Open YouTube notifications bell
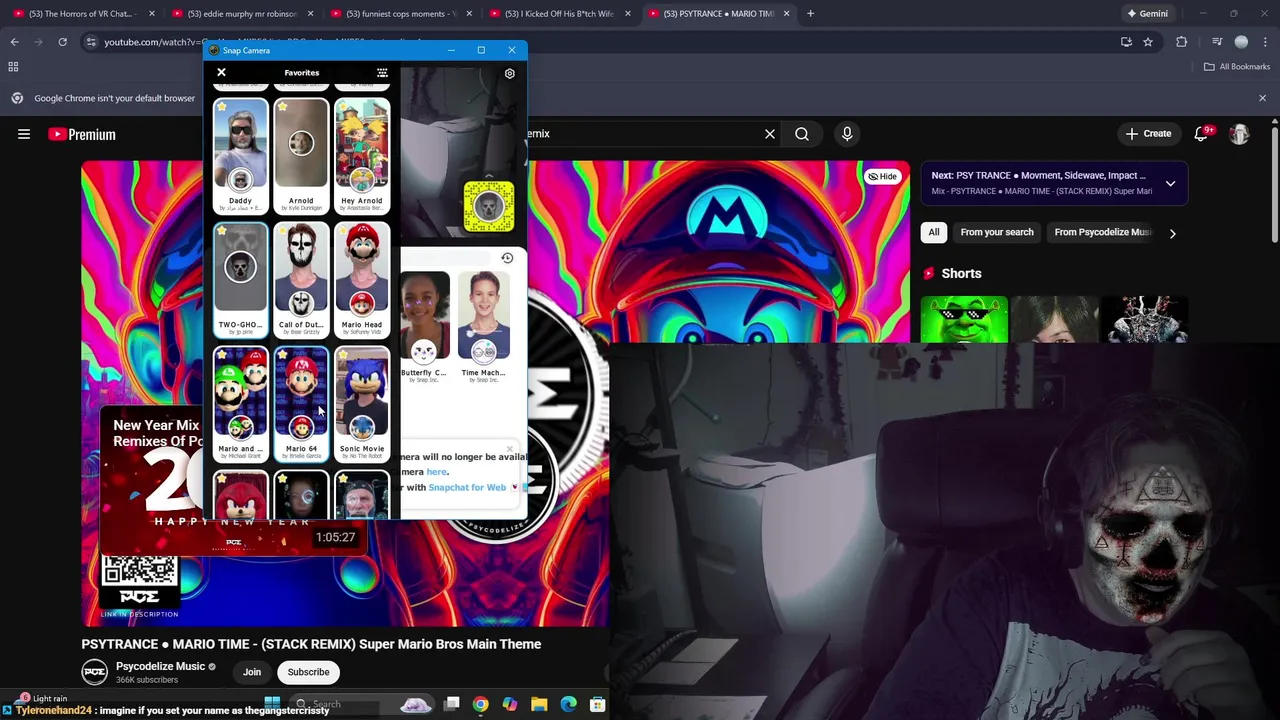This screenshot has width=1280, height=720. point(1201,134)
